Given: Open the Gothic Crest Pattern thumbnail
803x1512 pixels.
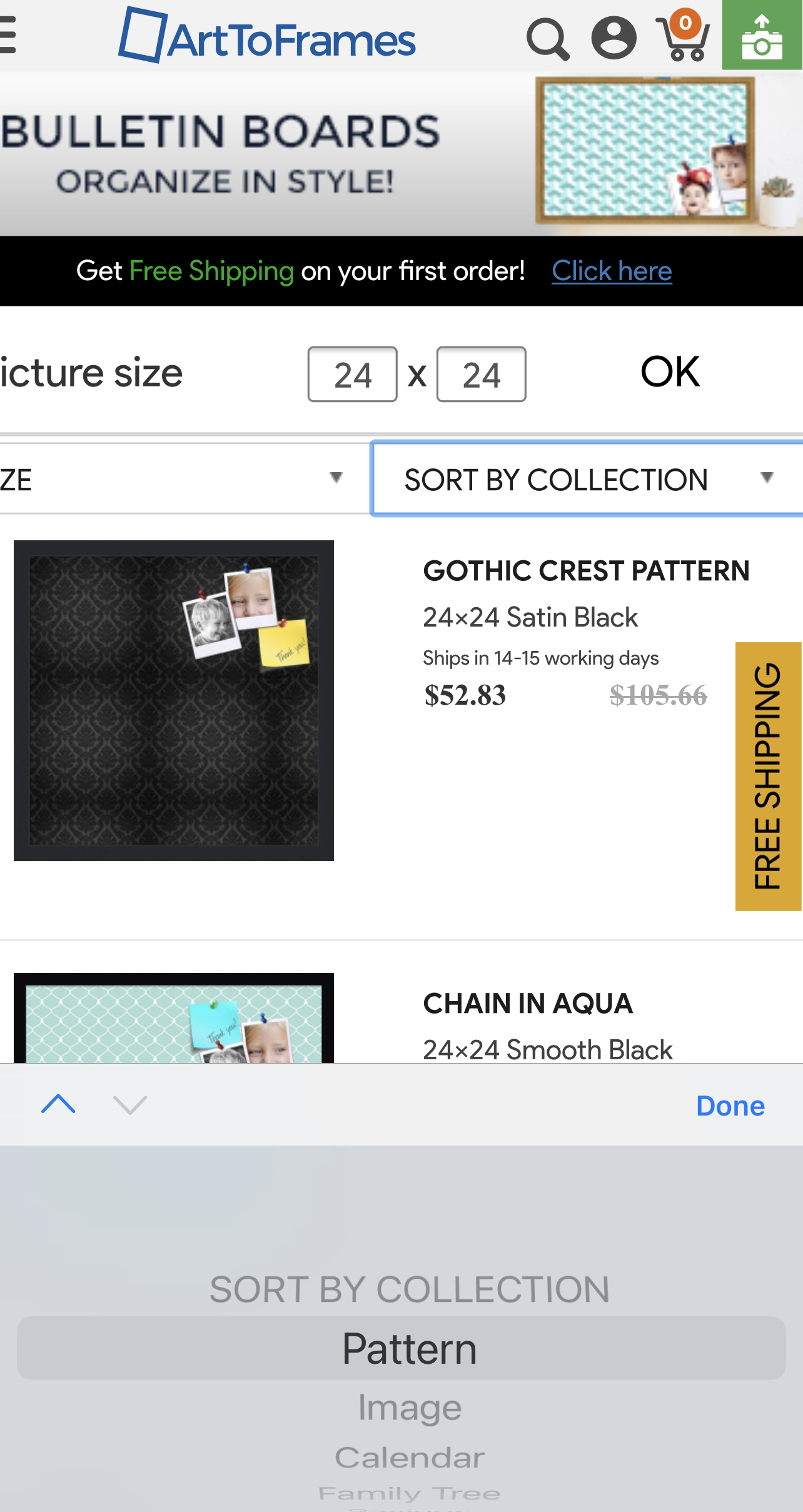Looking at the screenshot, I should [x=174, y=700].
